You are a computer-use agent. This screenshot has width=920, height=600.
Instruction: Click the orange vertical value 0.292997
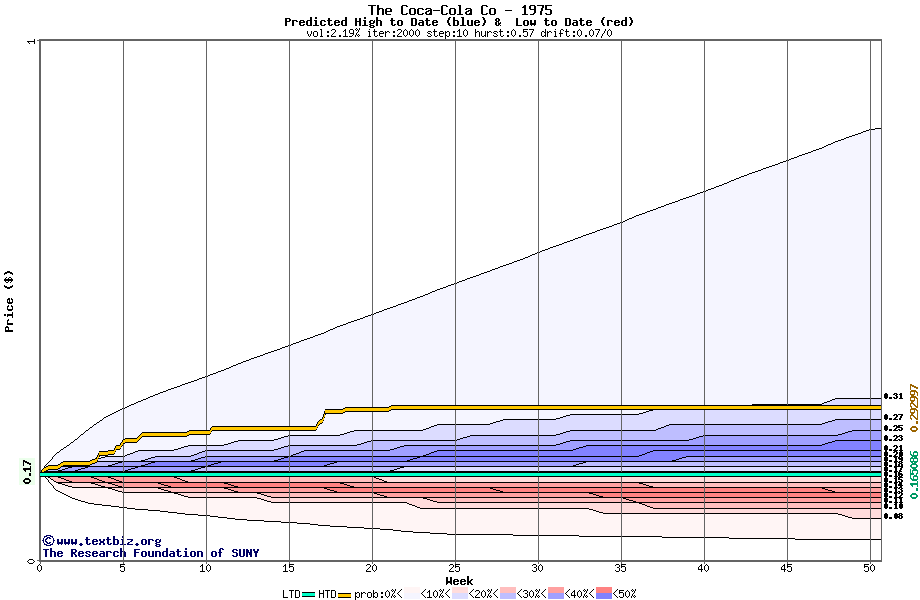[914, 408]
